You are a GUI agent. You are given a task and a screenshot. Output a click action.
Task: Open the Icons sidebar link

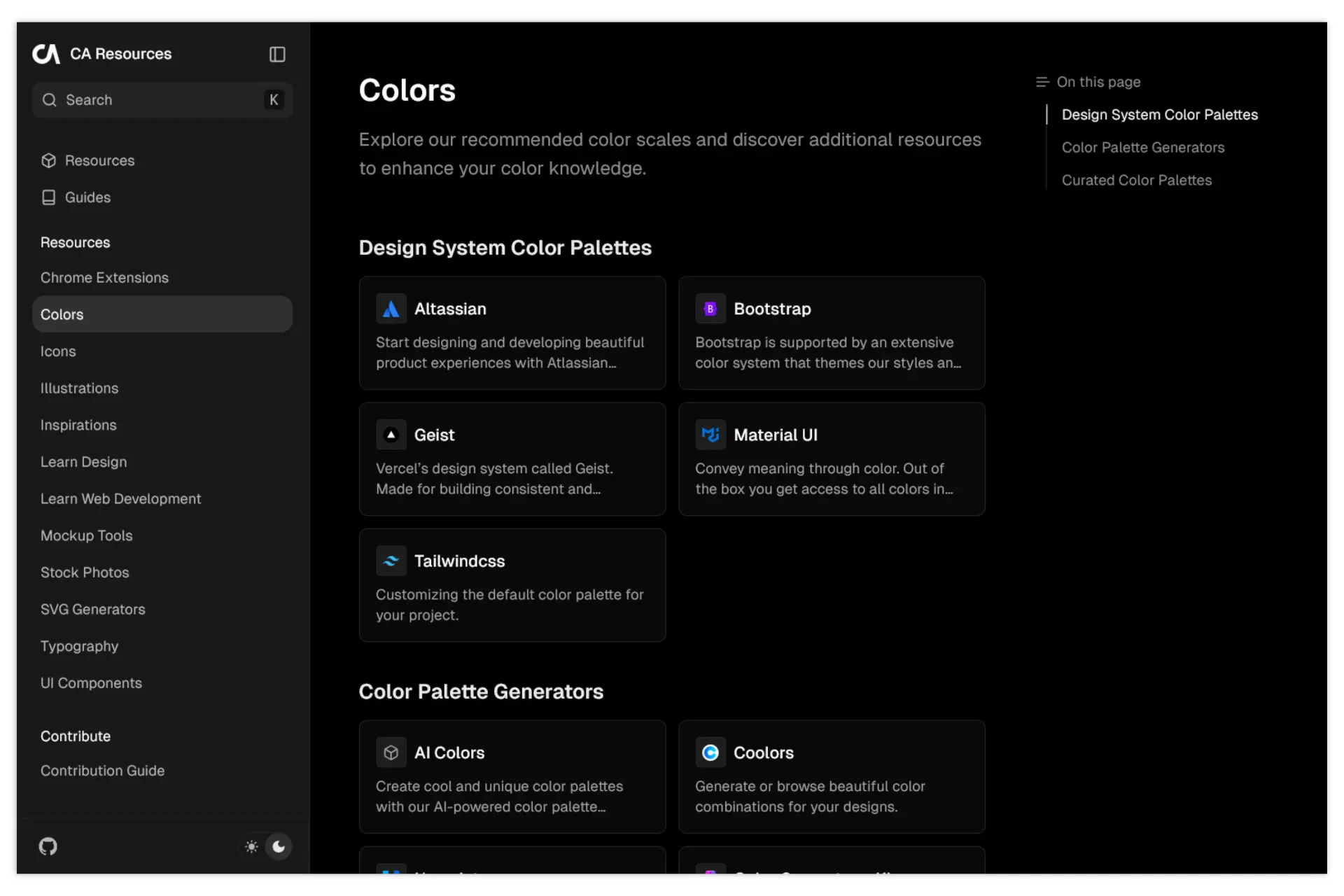pyautogui.click(x=58, y=351)
